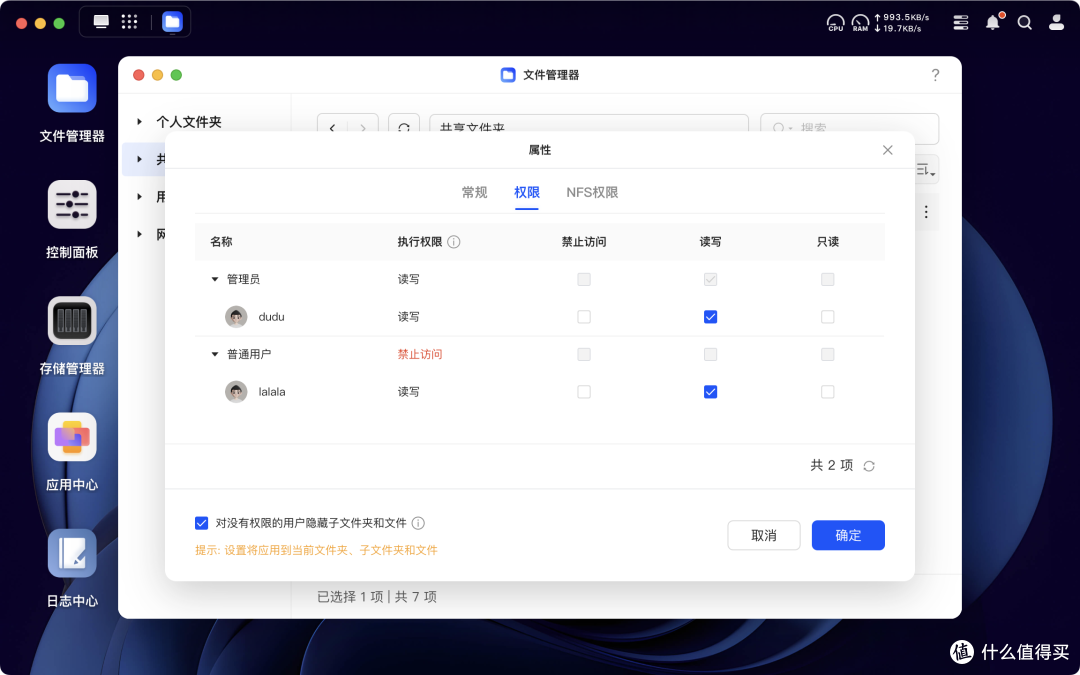The height and width of the screenshot is (675, 1080).
Task: Uncheck 读写 for user dudu
Action: (710, 317)
